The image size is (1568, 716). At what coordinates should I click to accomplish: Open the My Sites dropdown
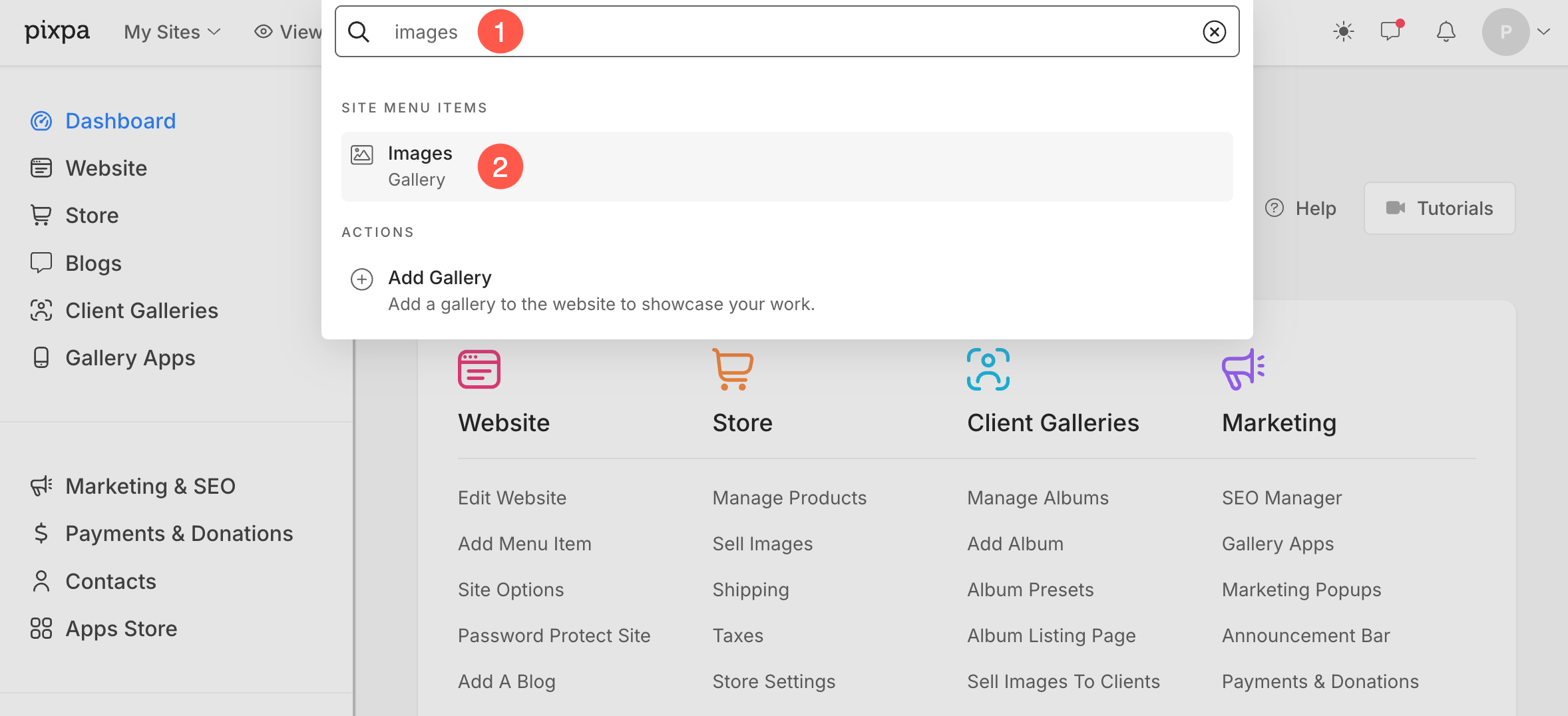tap(172, 32)
